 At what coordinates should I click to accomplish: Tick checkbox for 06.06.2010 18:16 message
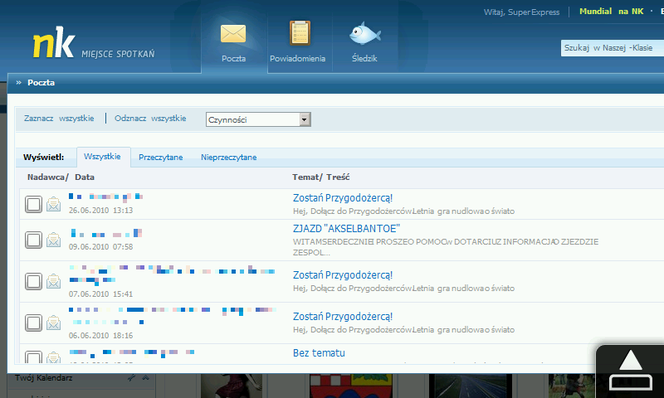tap(33, 323)
